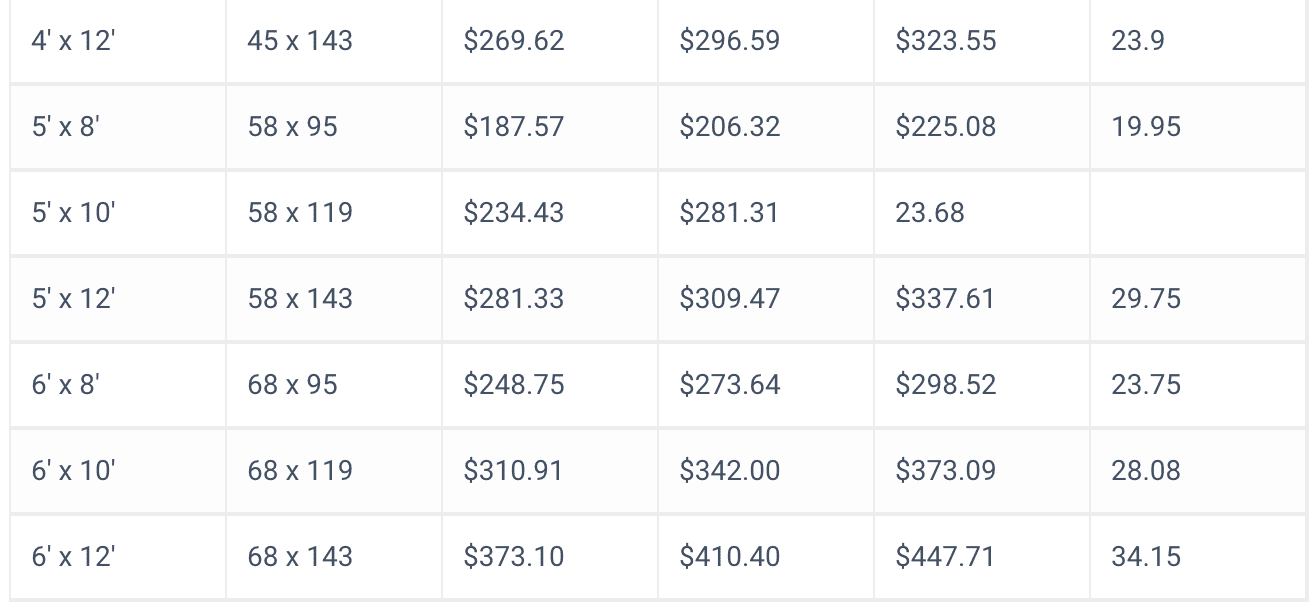The height and width of the screenshot is (614, 1316).
Task: Select the $296.59 price cell
Action: tap(730, 41)
